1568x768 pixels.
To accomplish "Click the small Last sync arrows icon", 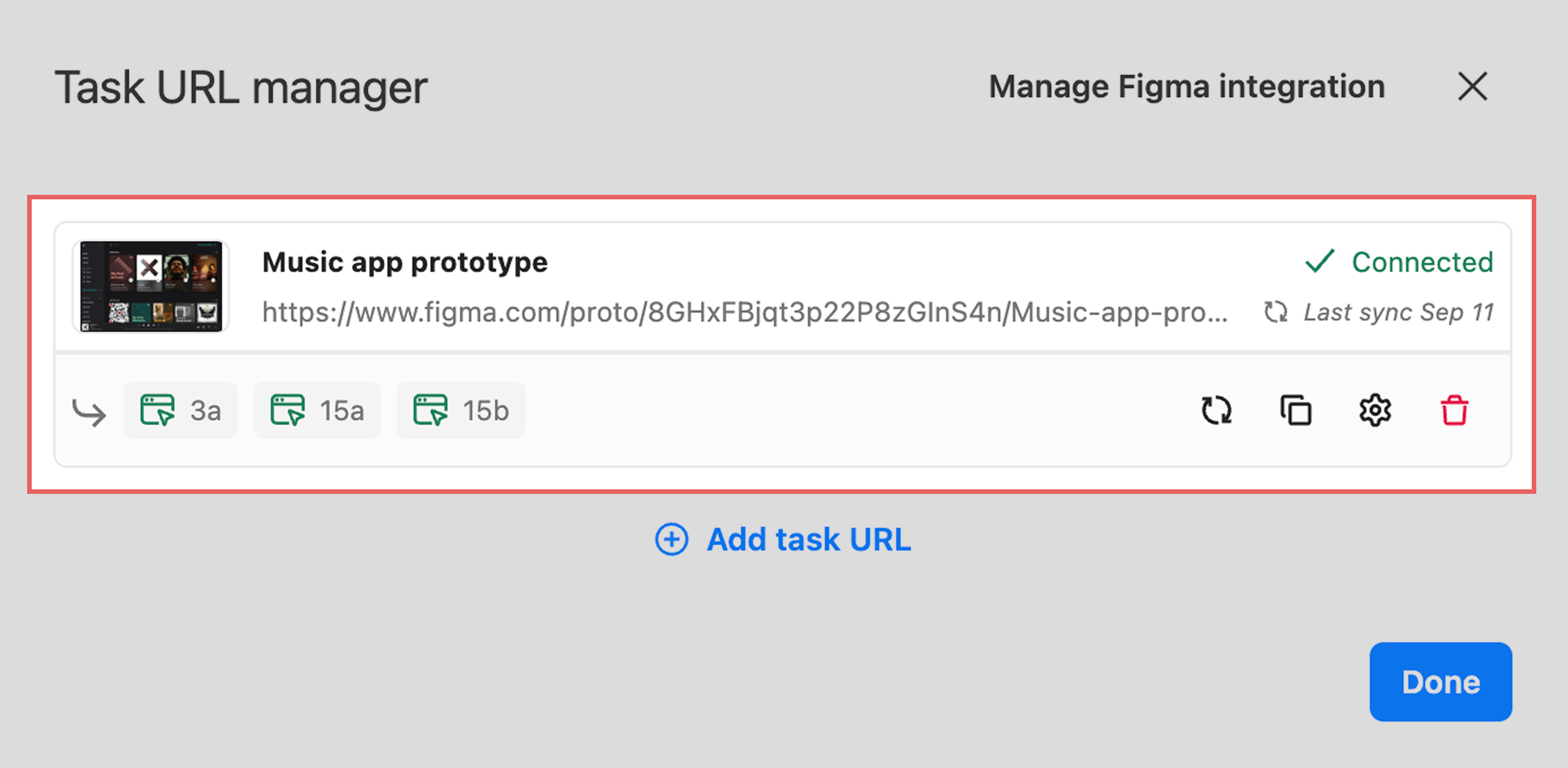I will (x=1276, y=312).
